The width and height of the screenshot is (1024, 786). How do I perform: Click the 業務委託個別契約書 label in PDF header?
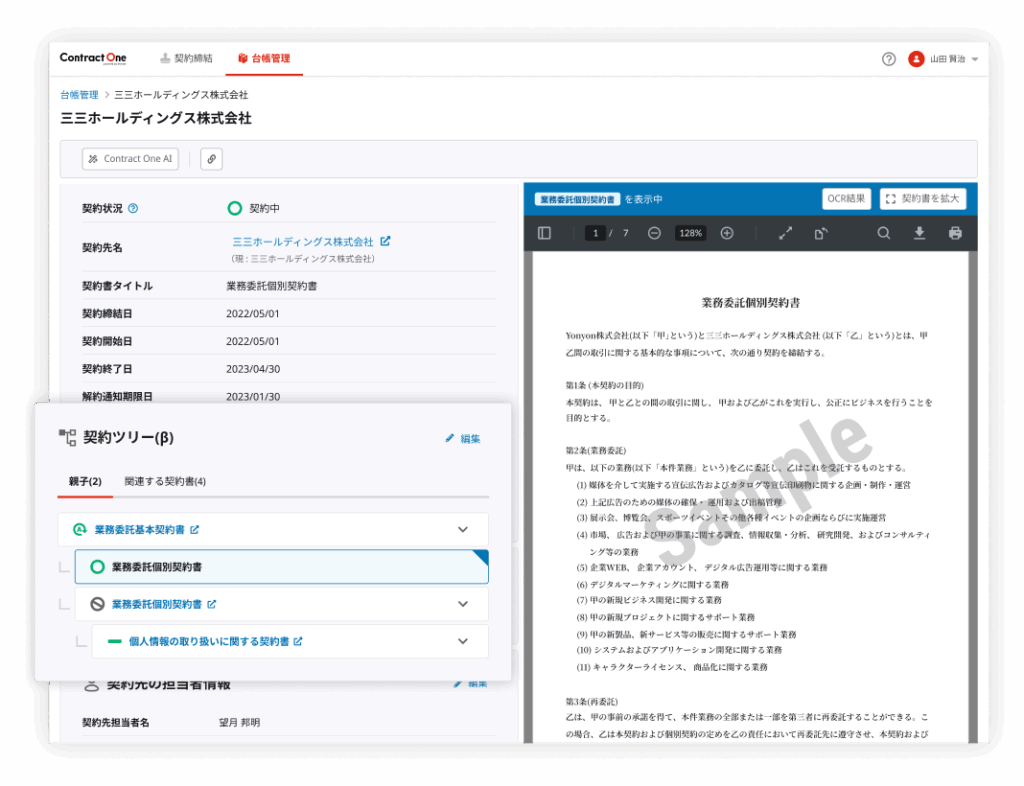[577, 199]
